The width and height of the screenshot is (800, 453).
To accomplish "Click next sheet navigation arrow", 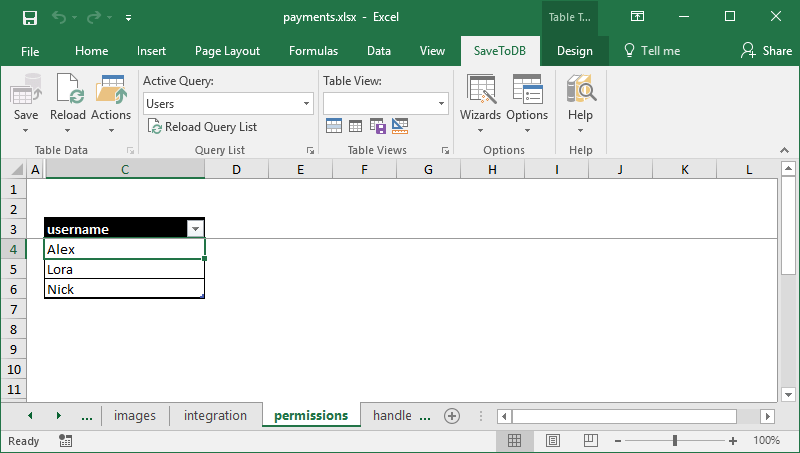I will tap(59, 416).
